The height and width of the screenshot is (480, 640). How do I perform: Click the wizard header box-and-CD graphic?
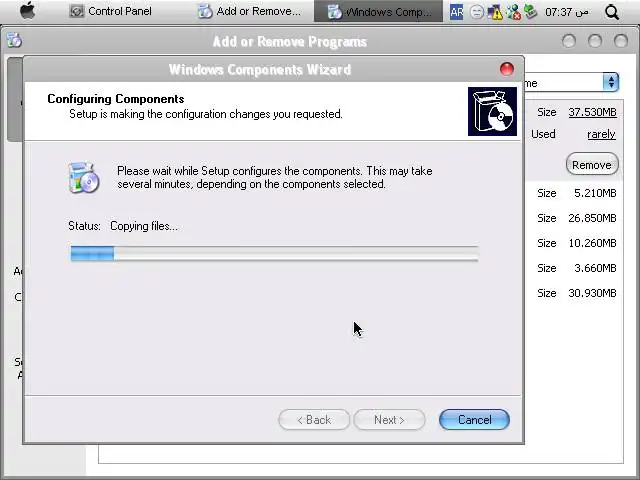(x=492, y=111)
